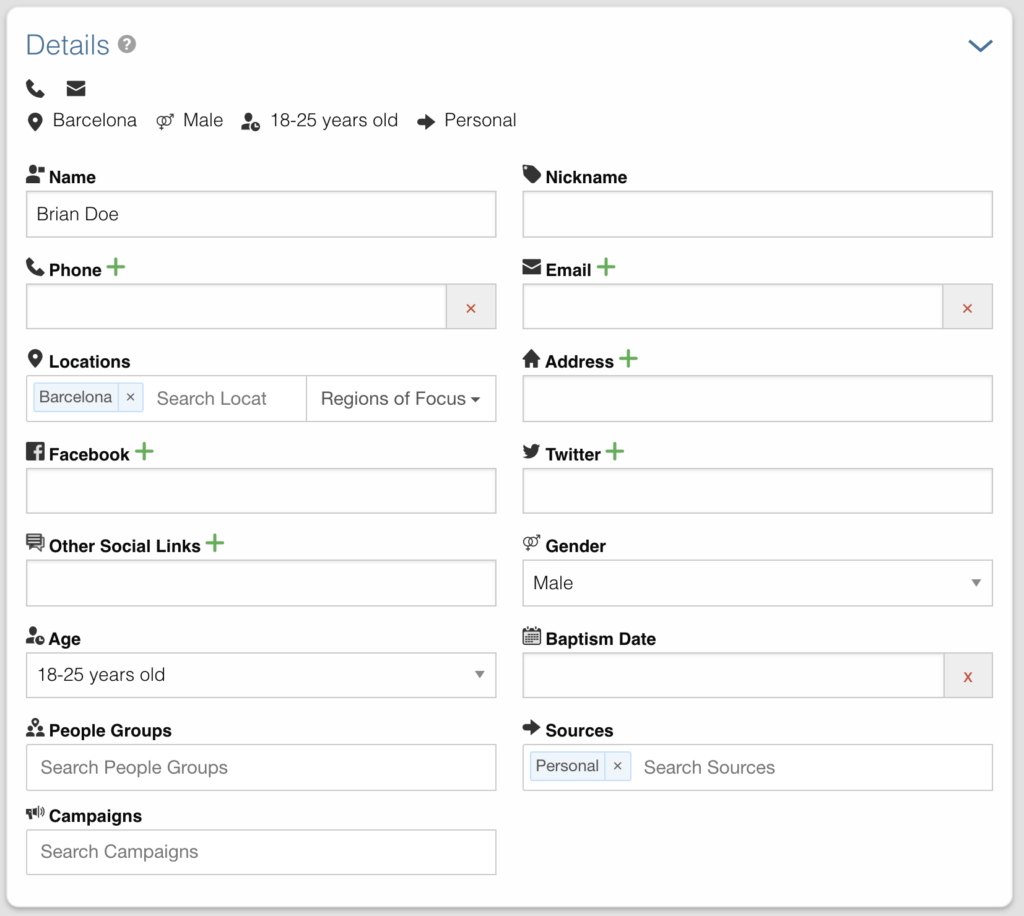Click the Search People Groups field
The image size is (1024, 916).
click(261, 767)
